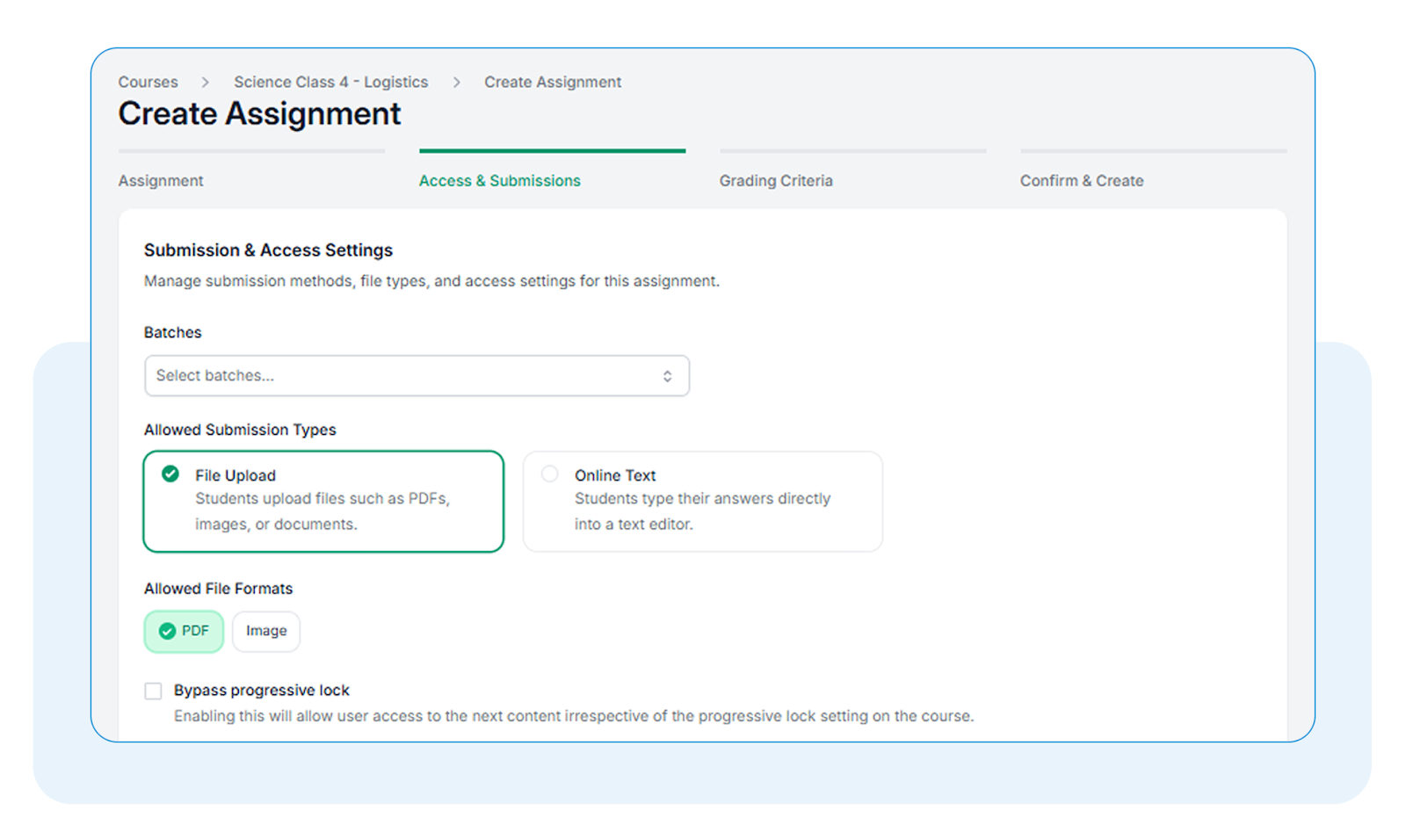Toggle the Image file format chip

[x=266, y=631]
